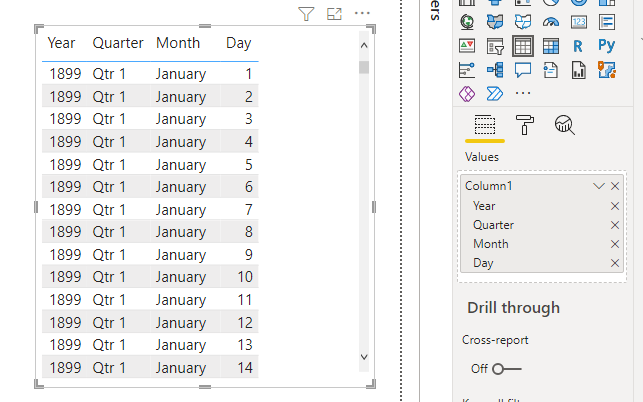Switch to the Format paint roller tab
Viewport: 643px width, 402px height.
pos(524,125)
